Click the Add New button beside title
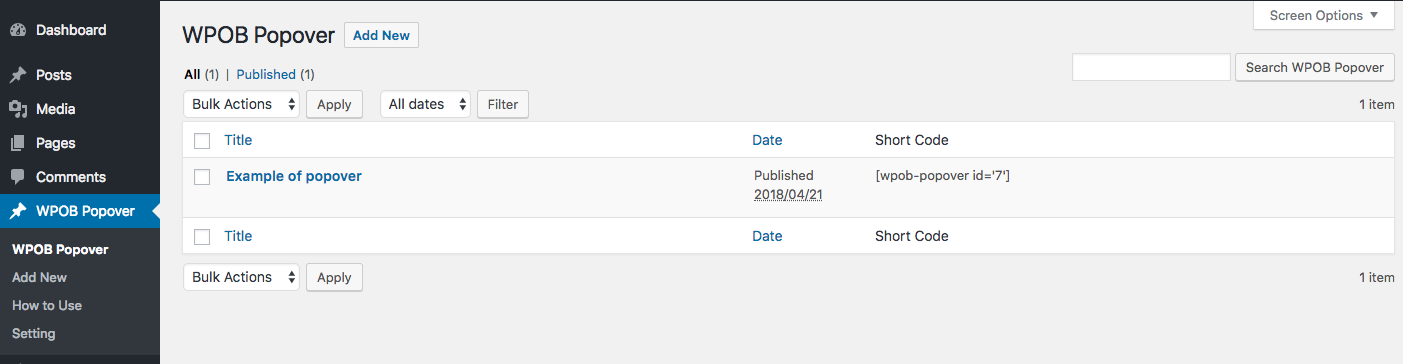 tap(381, 35)
